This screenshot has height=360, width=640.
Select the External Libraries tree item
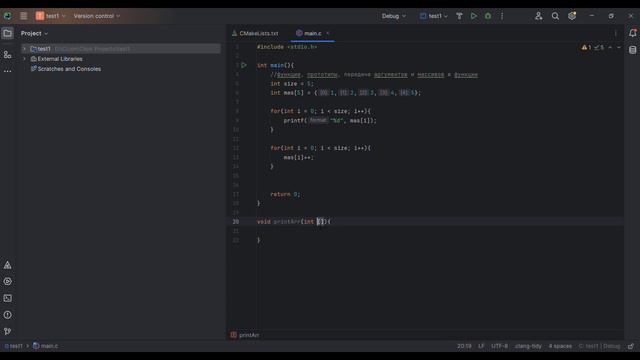(56, 59)
